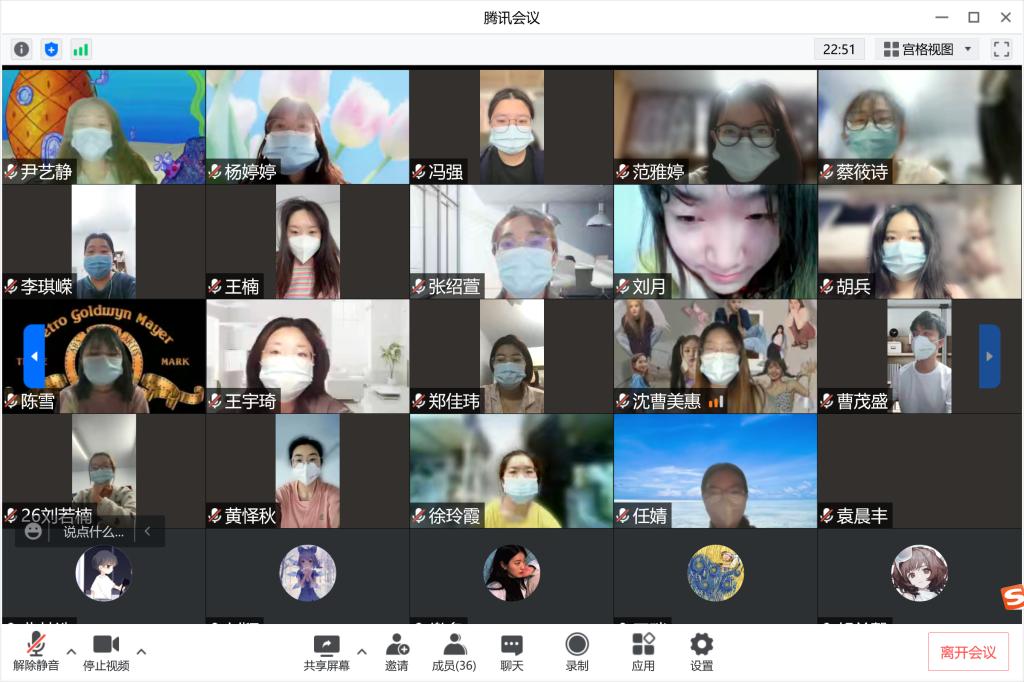Expand video options arrow beside 停止视频

(141, 652)
